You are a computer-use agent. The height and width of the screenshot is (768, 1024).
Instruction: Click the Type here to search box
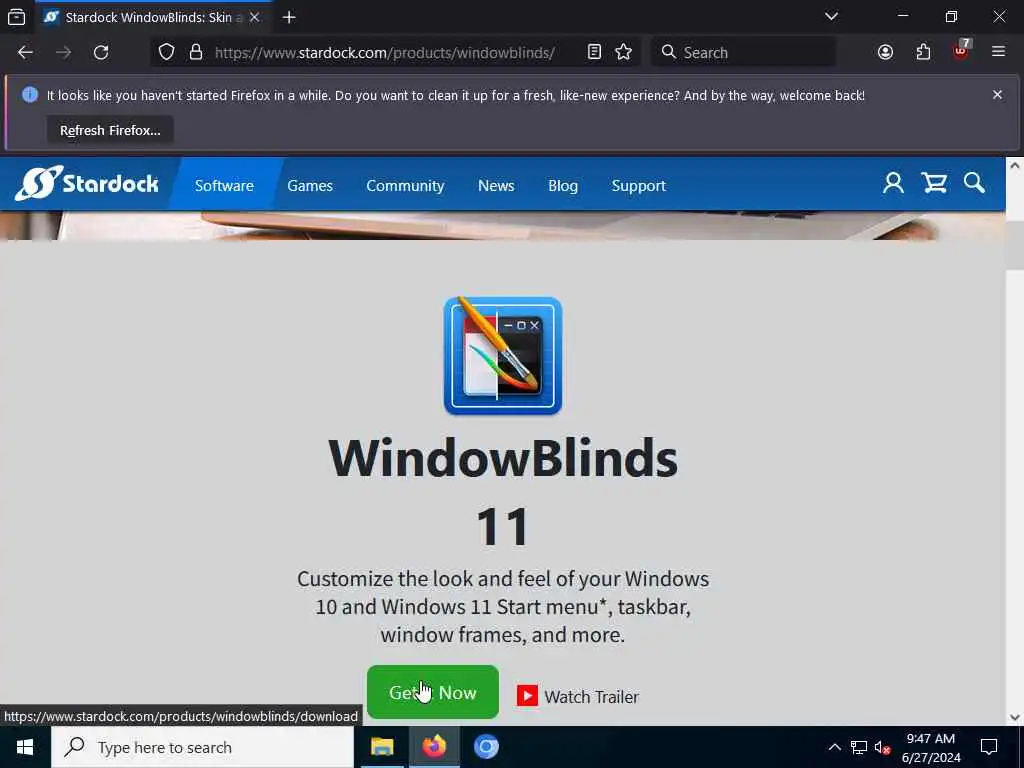click(x=202, y=747)
